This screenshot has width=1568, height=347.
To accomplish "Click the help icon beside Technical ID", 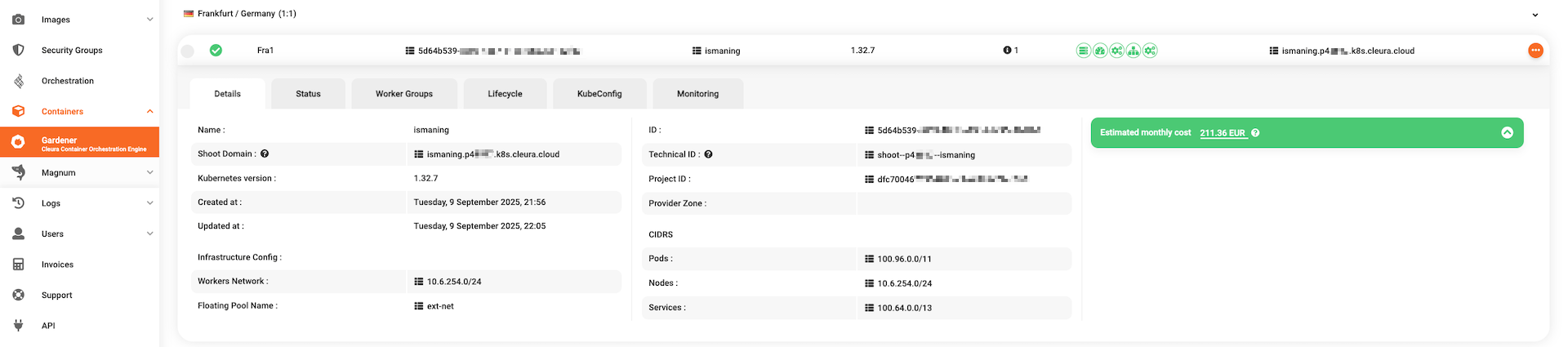I will pos(708,154).
